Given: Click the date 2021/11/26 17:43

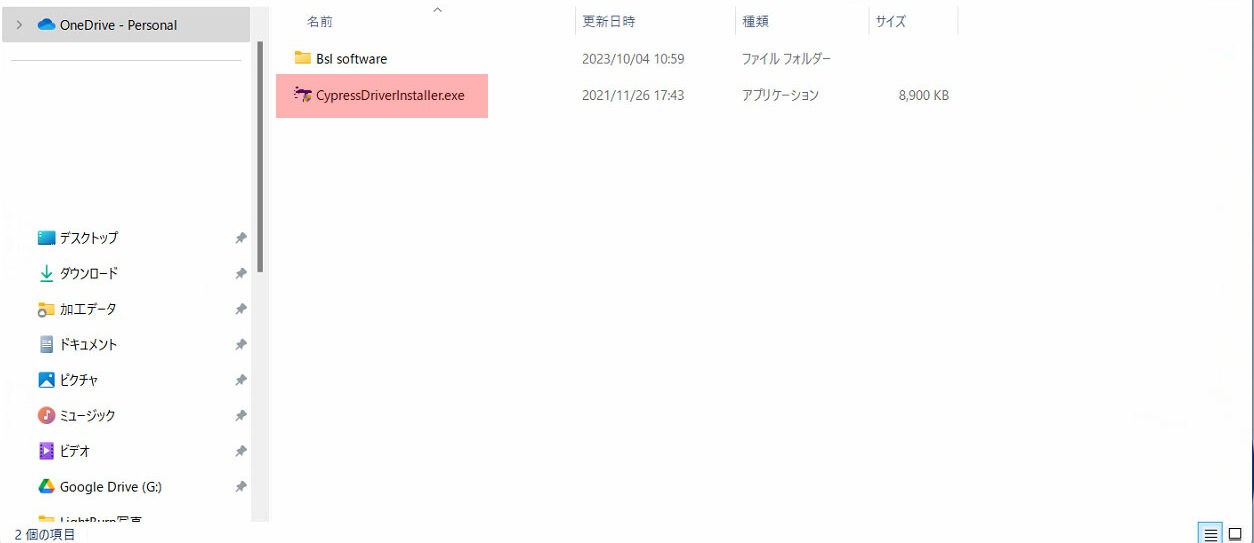Looking at the screenshot, I should point(633,96).
